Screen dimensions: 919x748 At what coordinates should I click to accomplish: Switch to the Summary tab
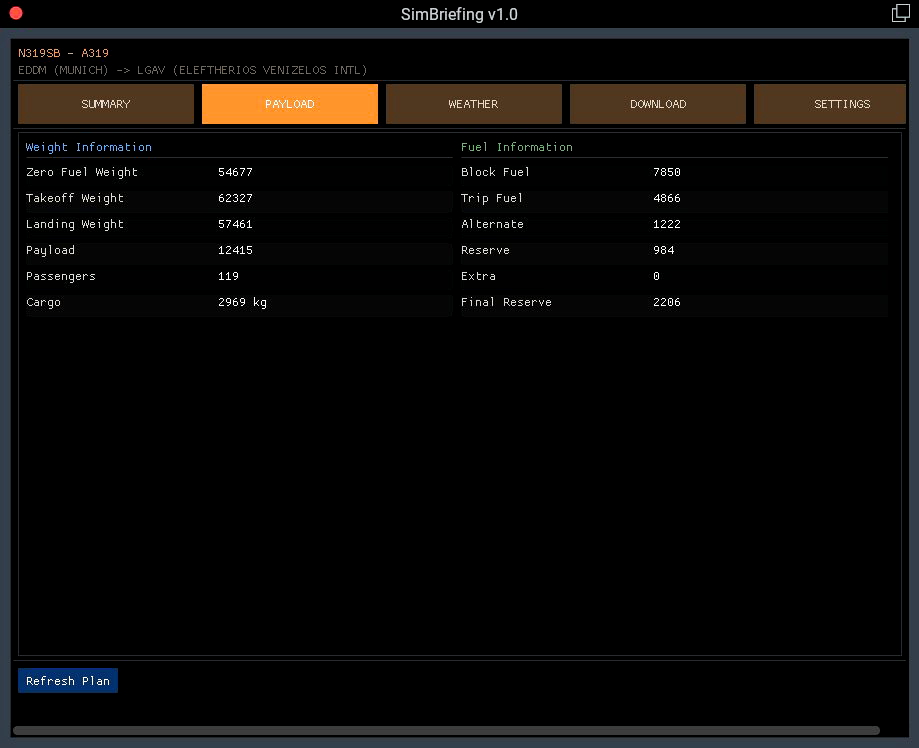pyautogui.click(x=105, y=104)
